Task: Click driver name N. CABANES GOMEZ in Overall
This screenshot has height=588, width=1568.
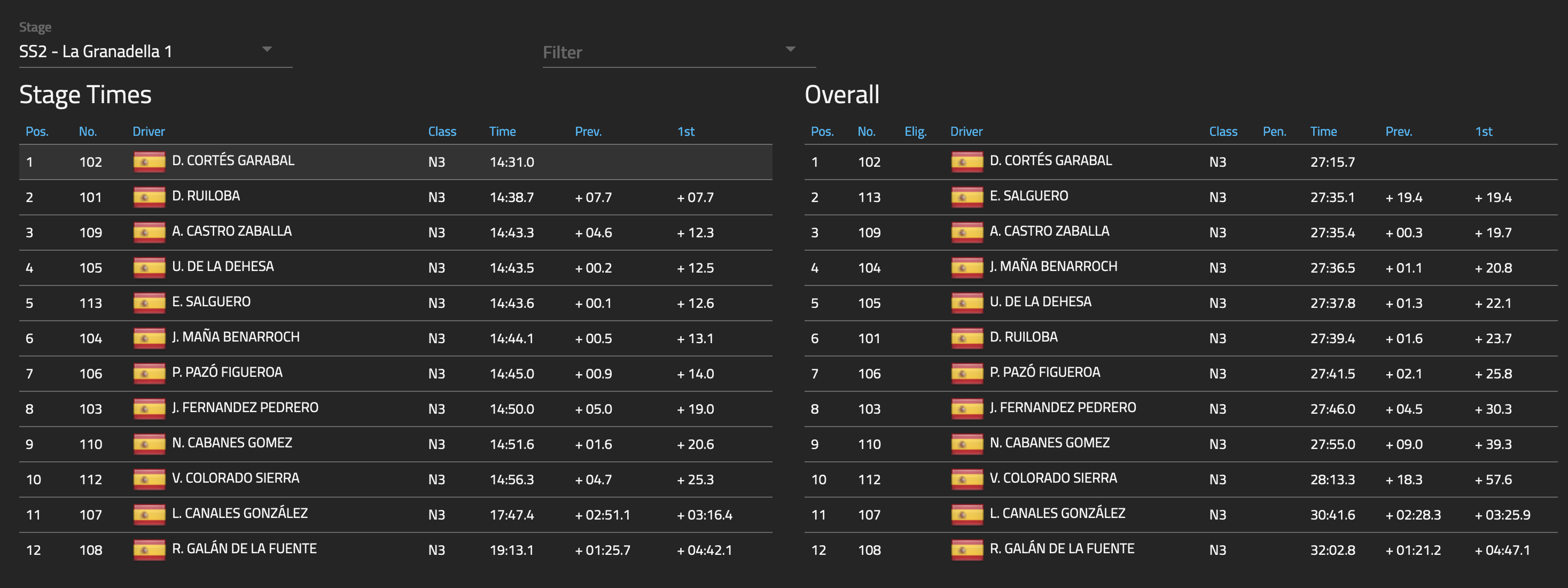Action: tap(1049, 443)
